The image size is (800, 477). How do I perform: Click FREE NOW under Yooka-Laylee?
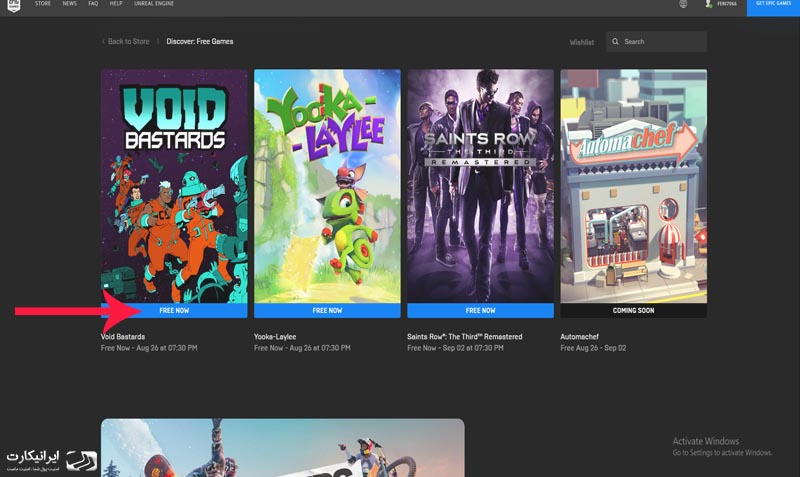(327, 310)
